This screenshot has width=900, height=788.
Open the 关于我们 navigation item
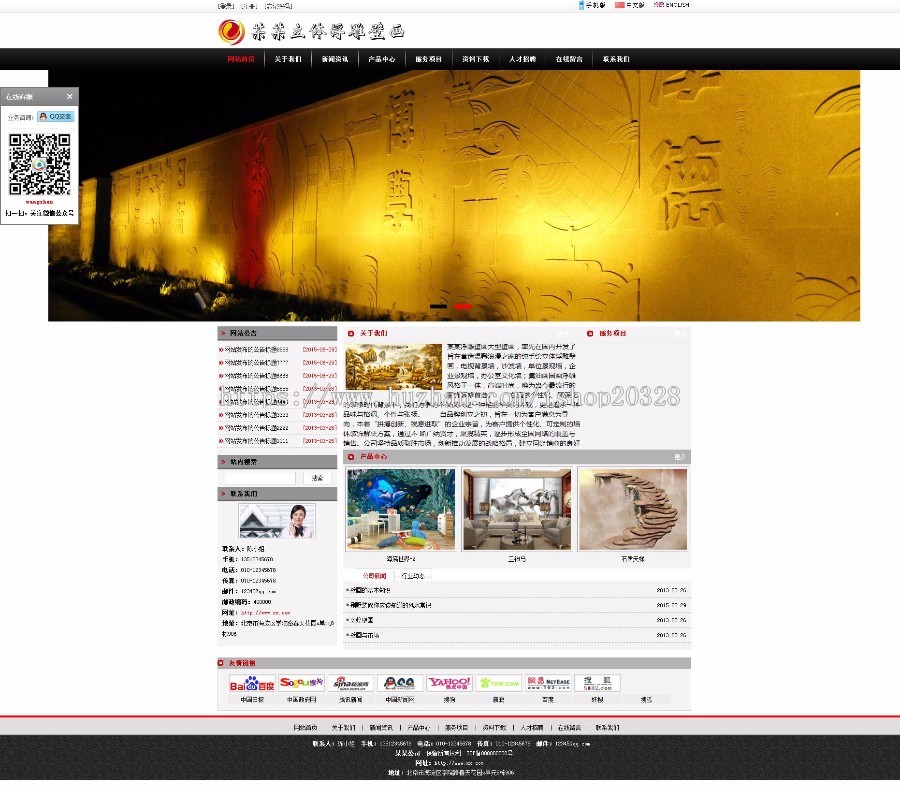click(288, 59)
